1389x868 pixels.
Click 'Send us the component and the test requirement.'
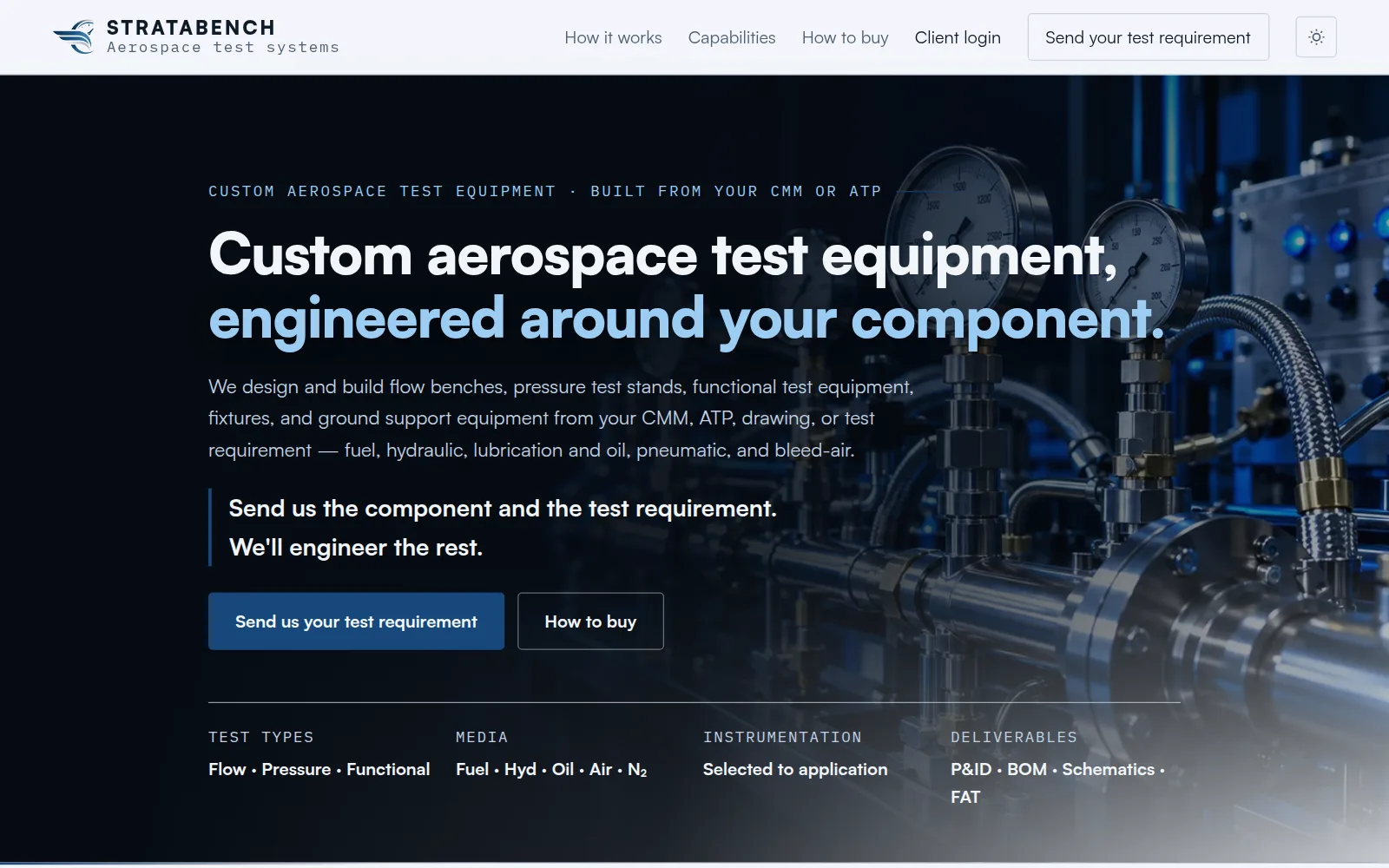tap(503, 509)
